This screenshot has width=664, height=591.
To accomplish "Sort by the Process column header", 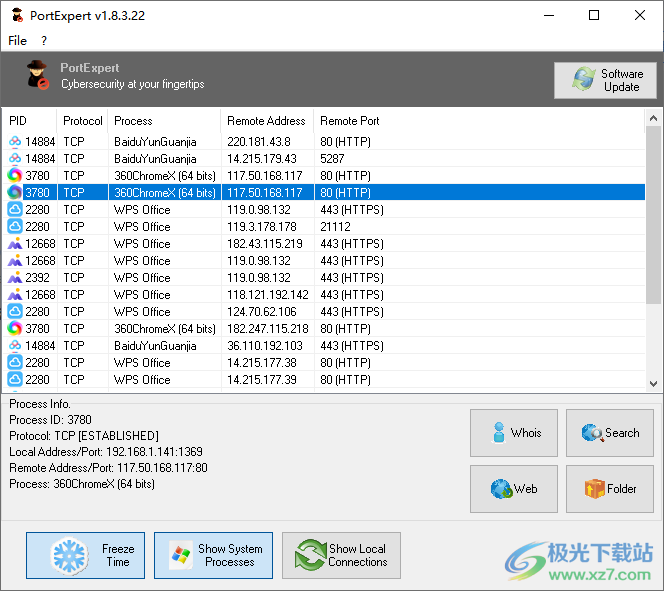I will 164,121.
